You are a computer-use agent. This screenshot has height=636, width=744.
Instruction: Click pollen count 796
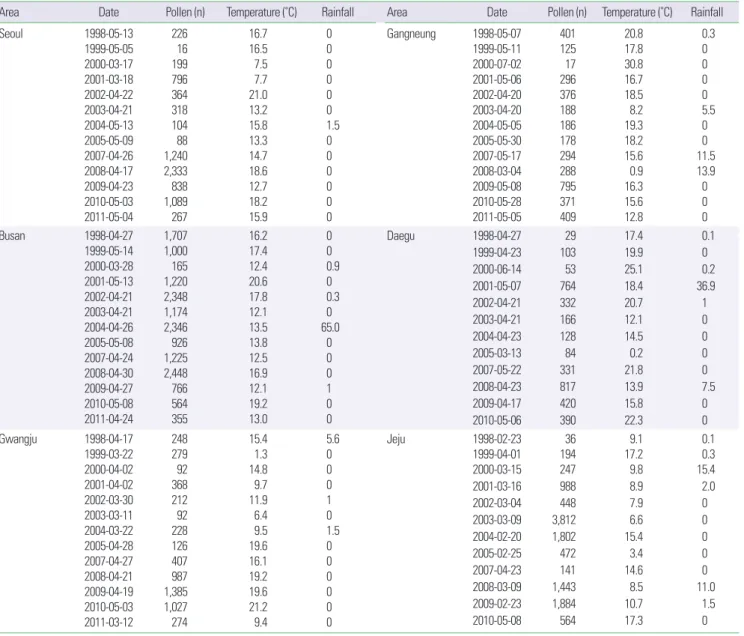[179, 79]
